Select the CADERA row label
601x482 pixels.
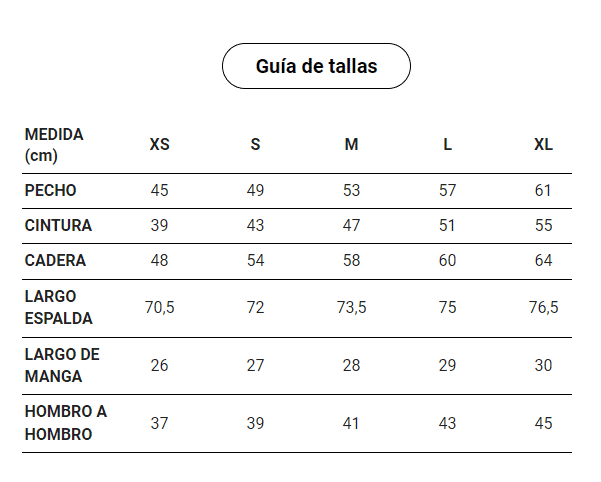(55, 261)
